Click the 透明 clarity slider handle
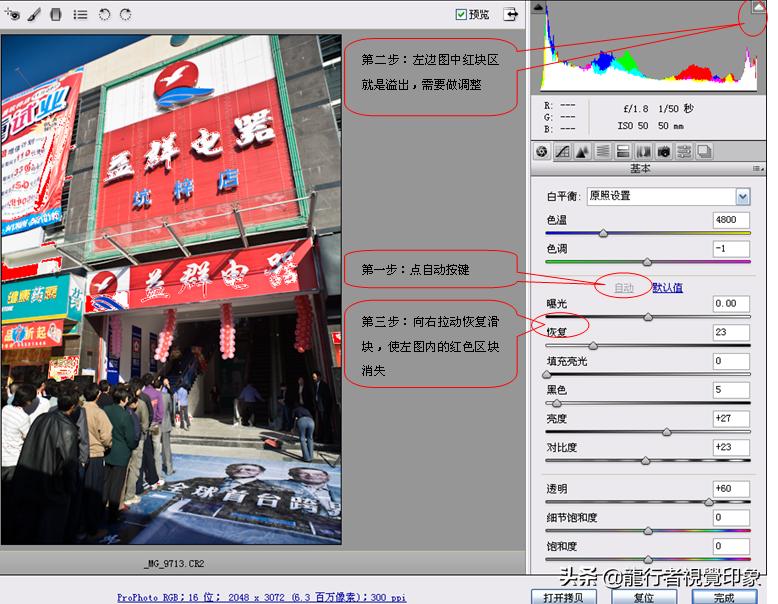Viewport: 778px width, 604px height. coord(709,502)
